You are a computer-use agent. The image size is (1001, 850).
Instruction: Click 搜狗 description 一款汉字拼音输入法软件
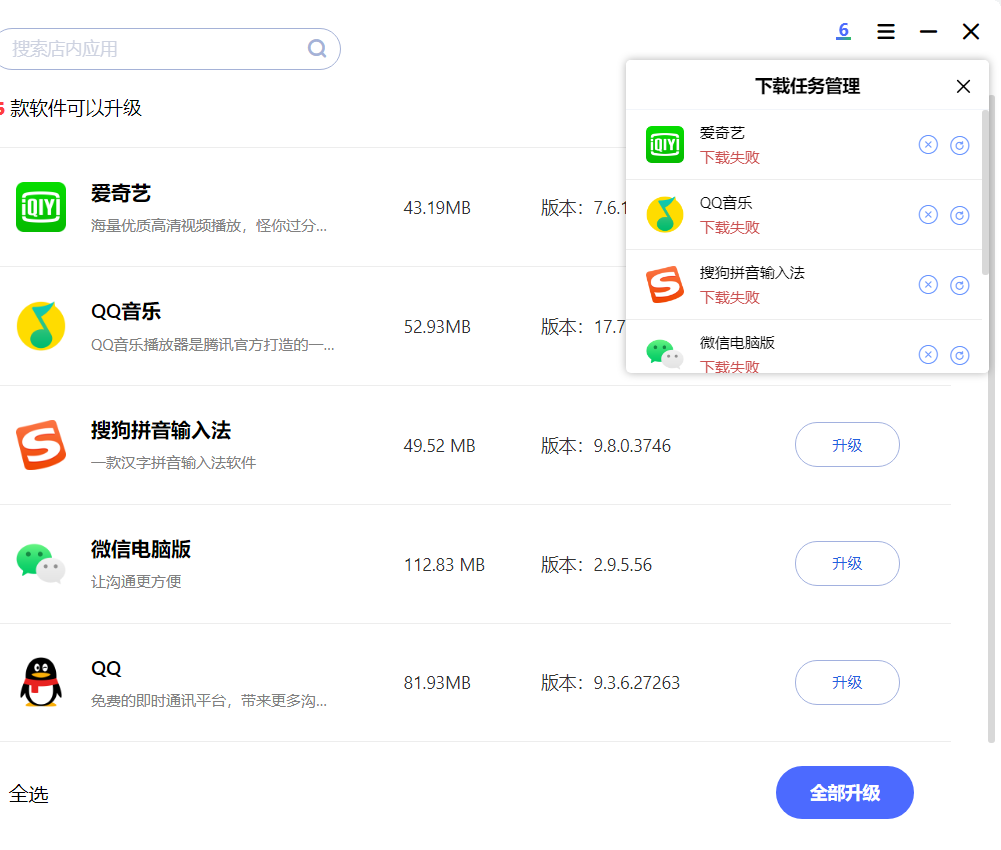[x=173, y=463]
